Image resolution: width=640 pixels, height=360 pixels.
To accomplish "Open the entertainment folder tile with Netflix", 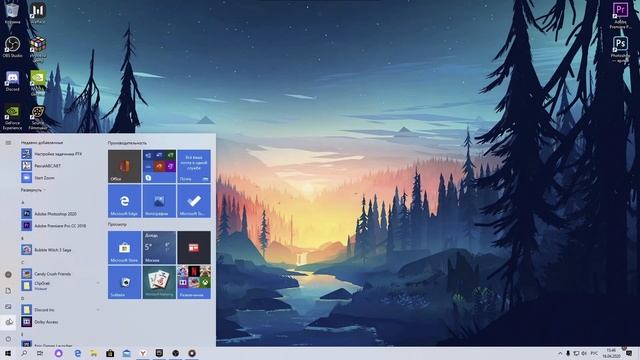I will click(x=194, y=282).
